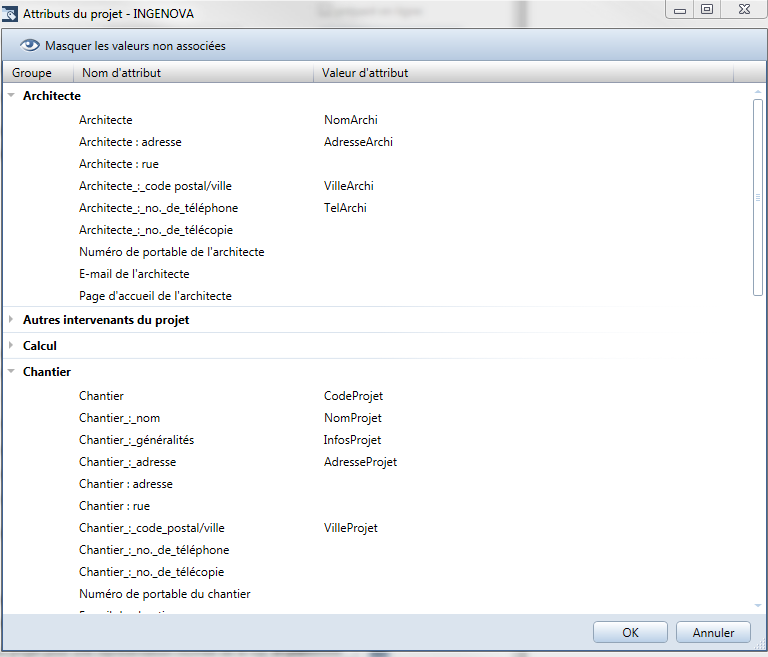This screenshot has height=657, width=768.
Task: Toggle the eye icon to hide unassociated values
Action: pyautogui.click(x=30, y=46)
